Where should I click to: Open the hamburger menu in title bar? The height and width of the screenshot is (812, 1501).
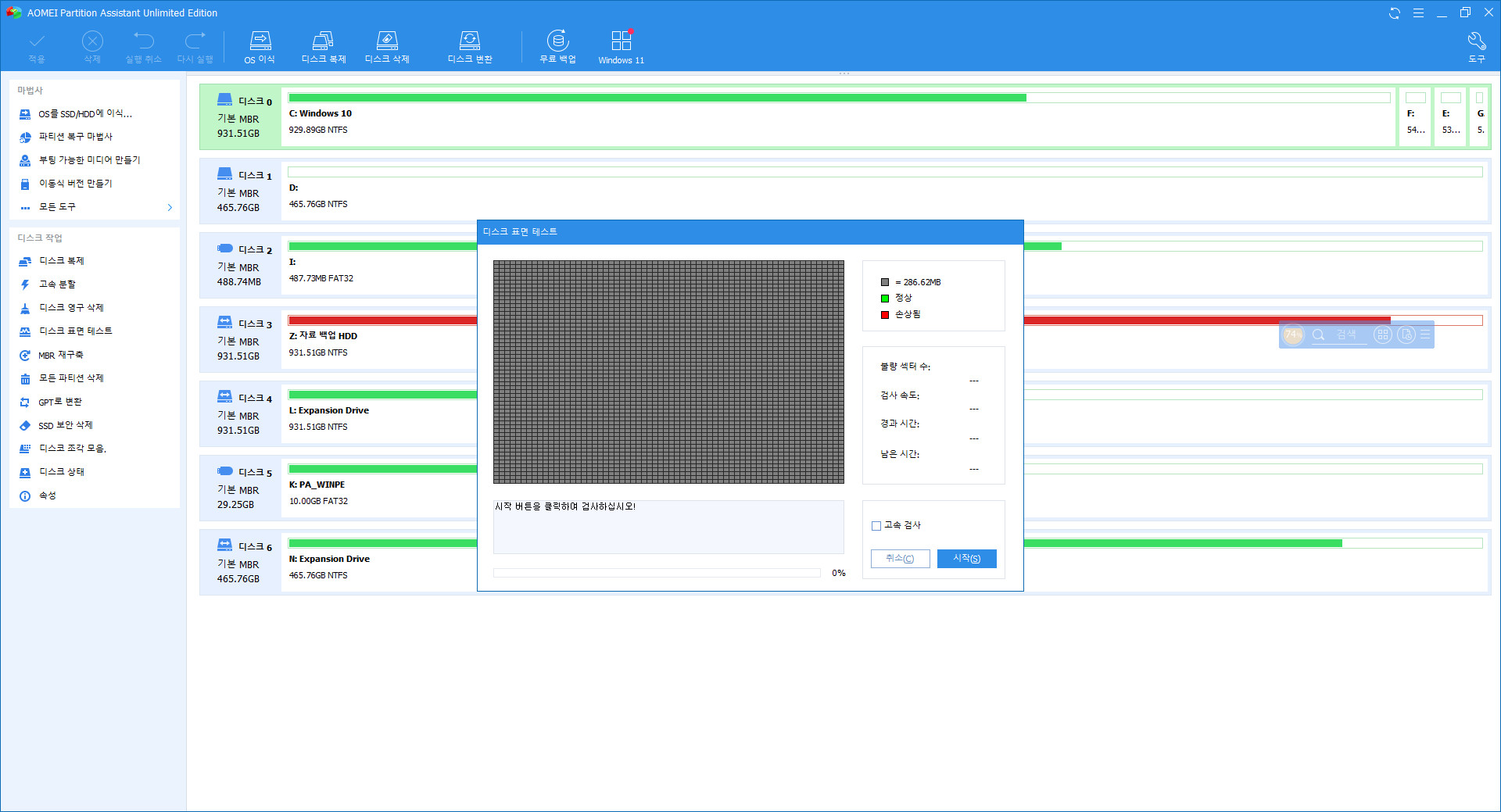coord(1418,13)
